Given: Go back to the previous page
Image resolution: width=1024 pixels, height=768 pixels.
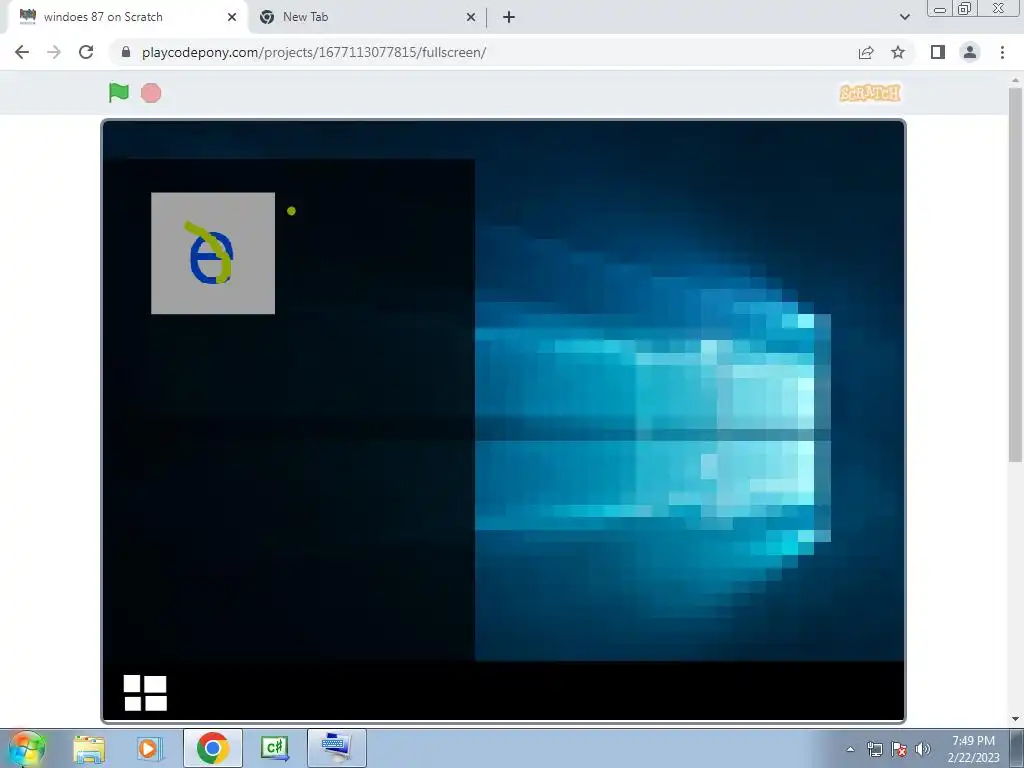Looking at the screenshot, I should (22, 52).
